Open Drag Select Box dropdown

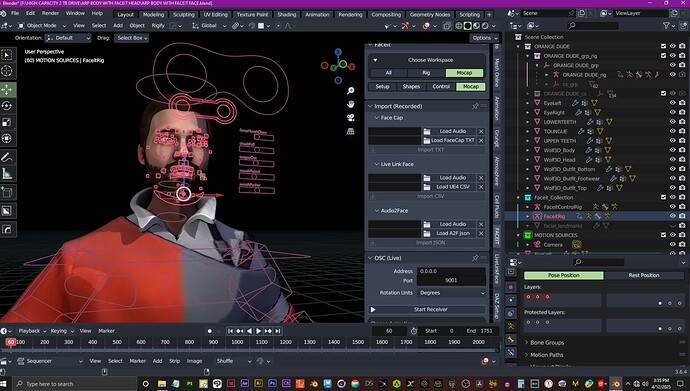[131, 38]
